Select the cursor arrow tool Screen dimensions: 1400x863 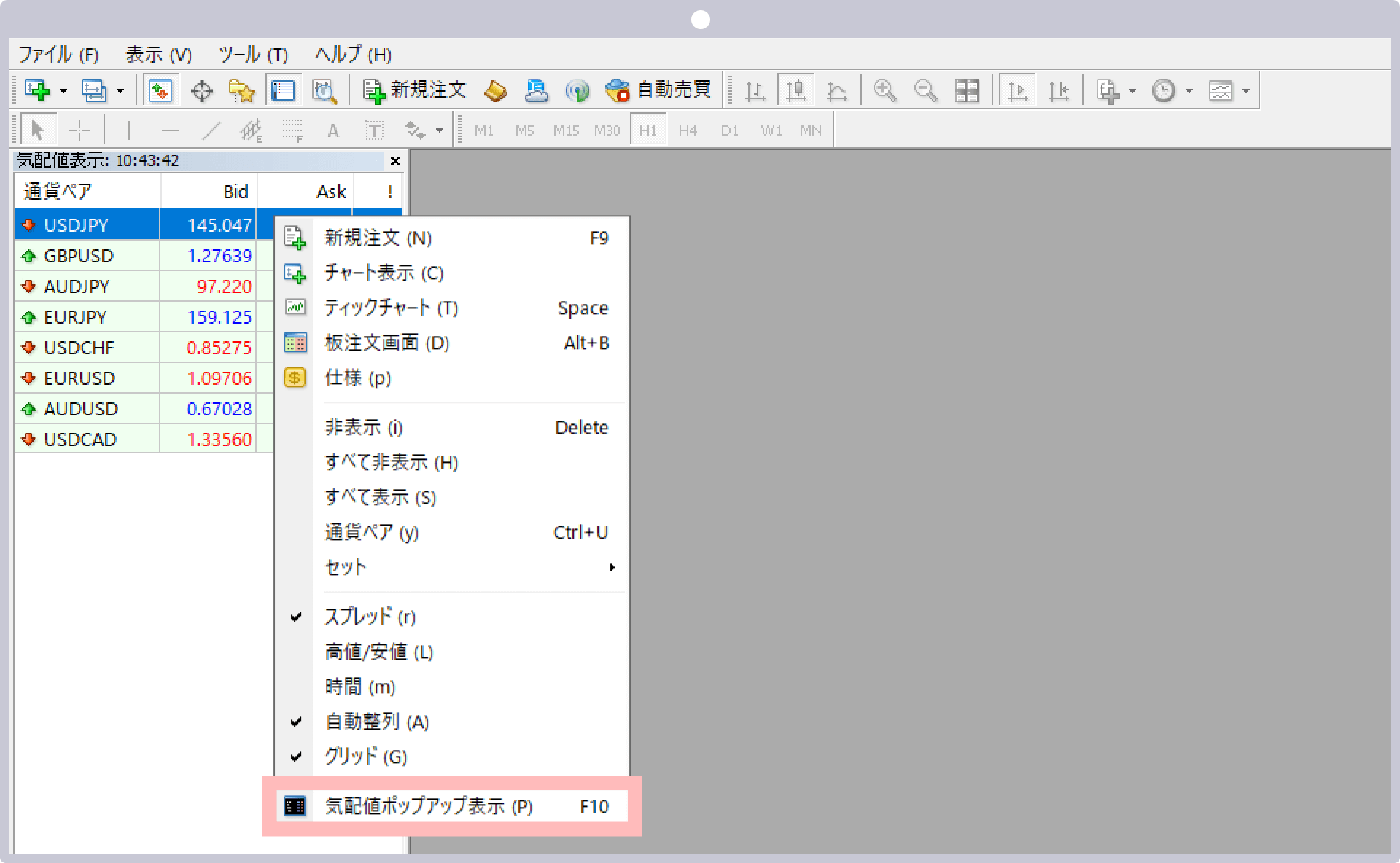37,130
